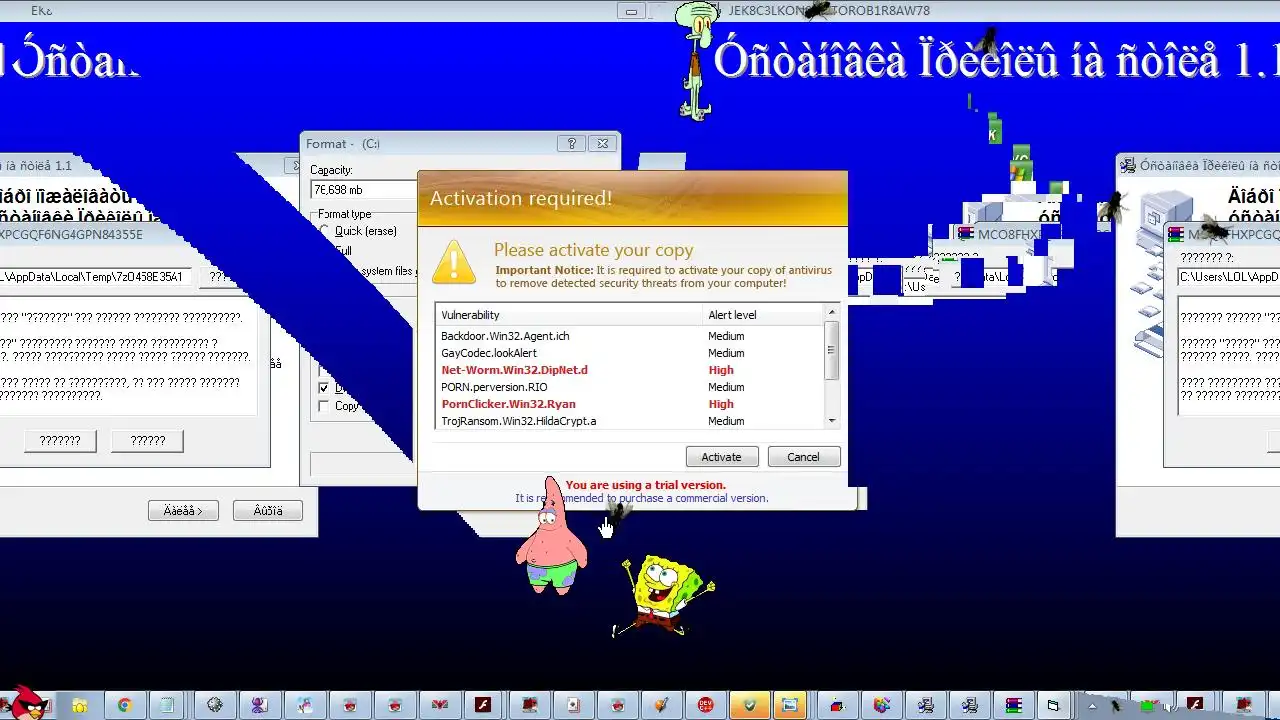This screenshot has width=1280, height=720.
Task: Open Help in the Format window title bar
Action: click(x=571, y=143)
